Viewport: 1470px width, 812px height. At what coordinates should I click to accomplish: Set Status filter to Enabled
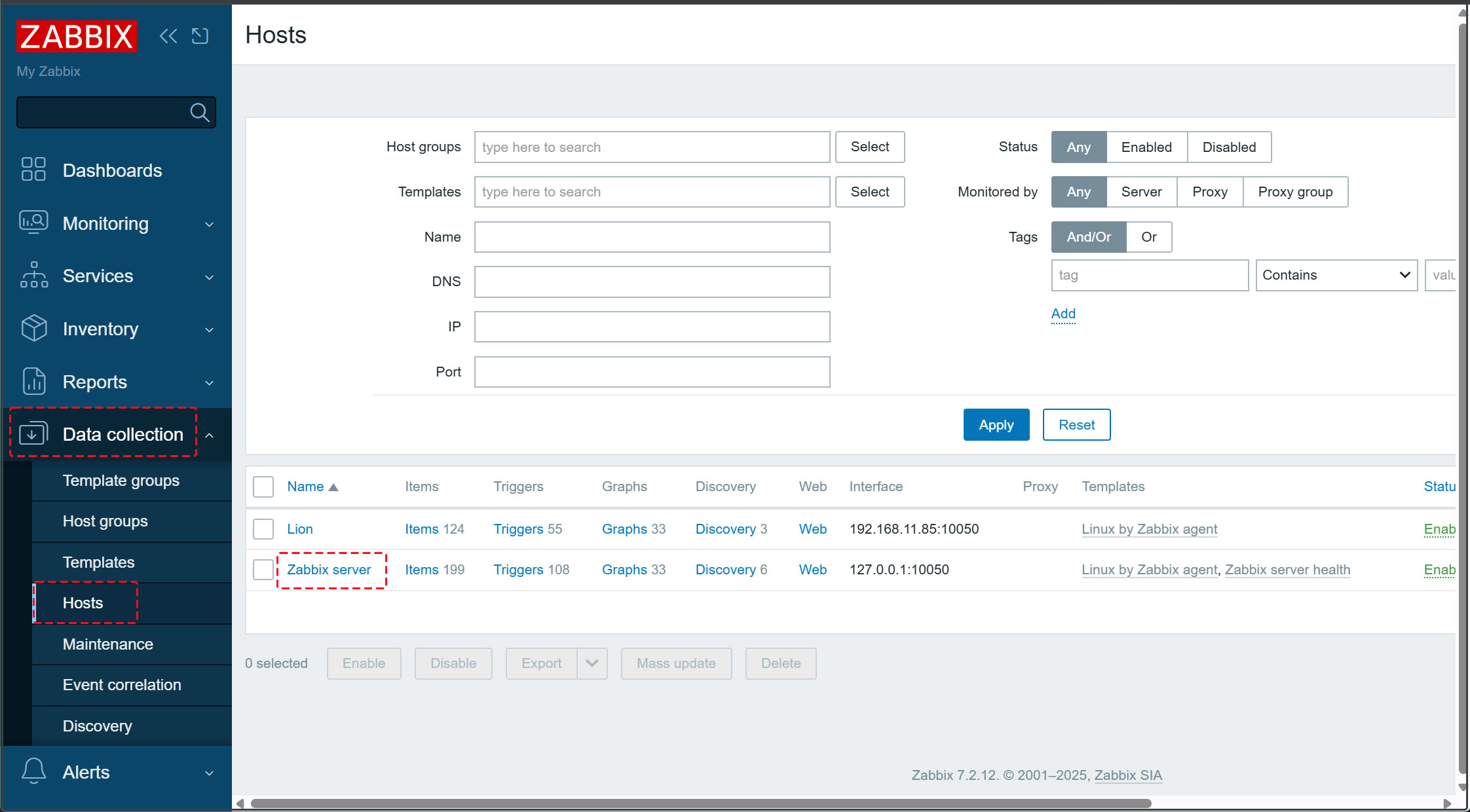click(x=1146, y=147)
